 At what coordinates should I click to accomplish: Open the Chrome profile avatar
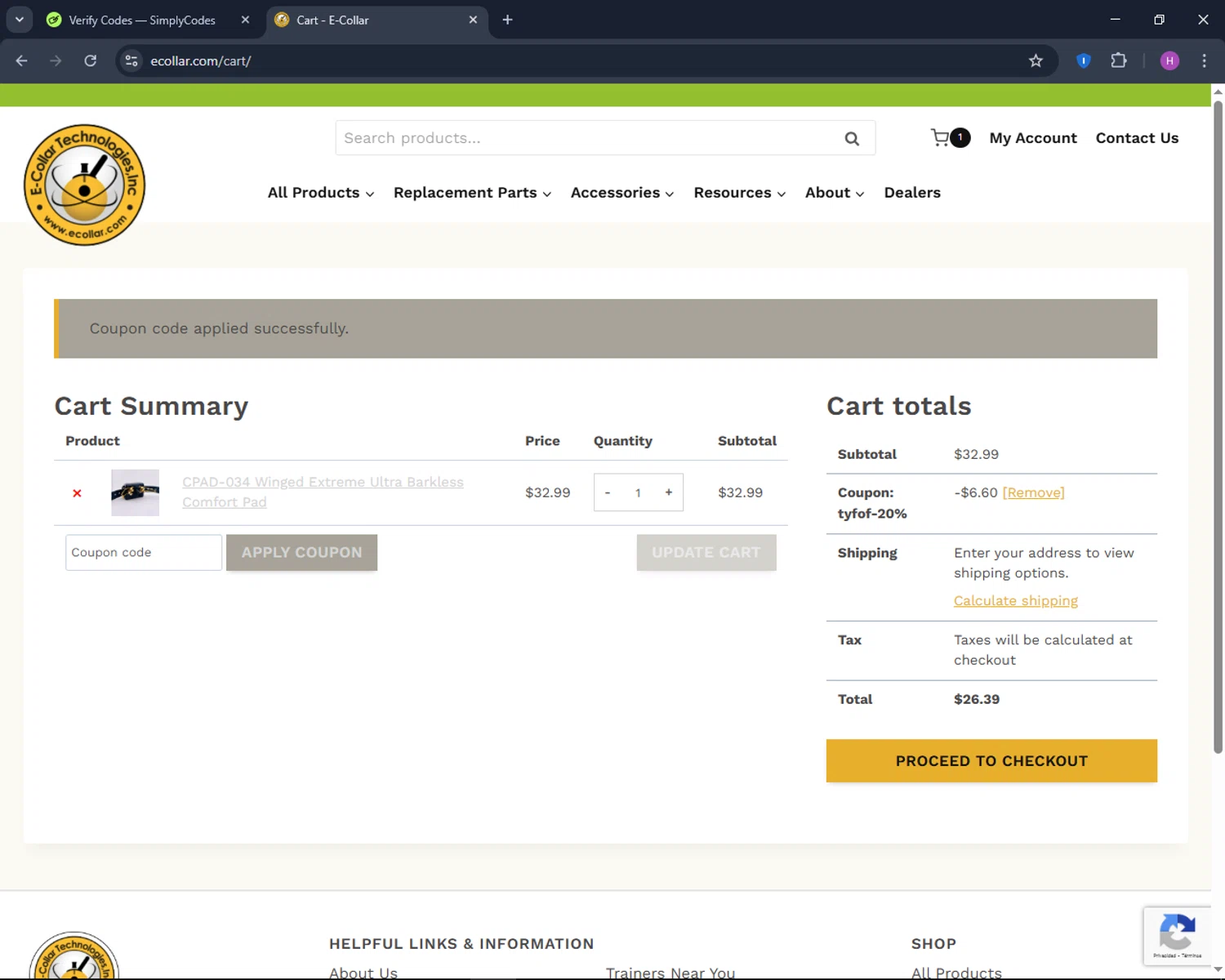point(1169,60)
